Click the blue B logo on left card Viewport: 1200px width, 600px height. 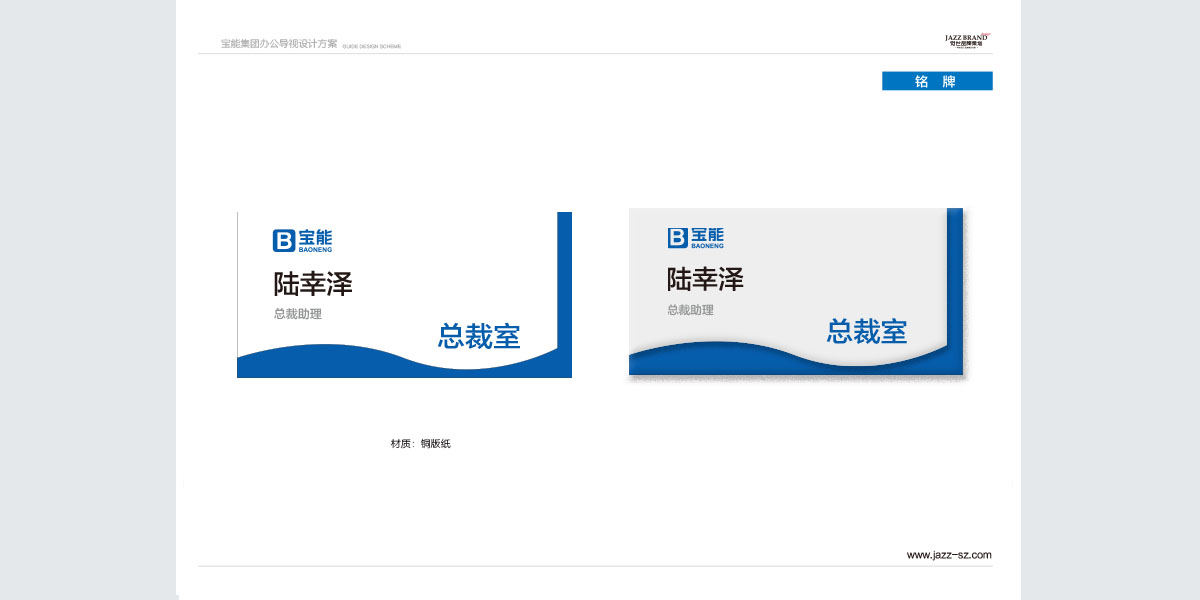(x=283, y=240)
